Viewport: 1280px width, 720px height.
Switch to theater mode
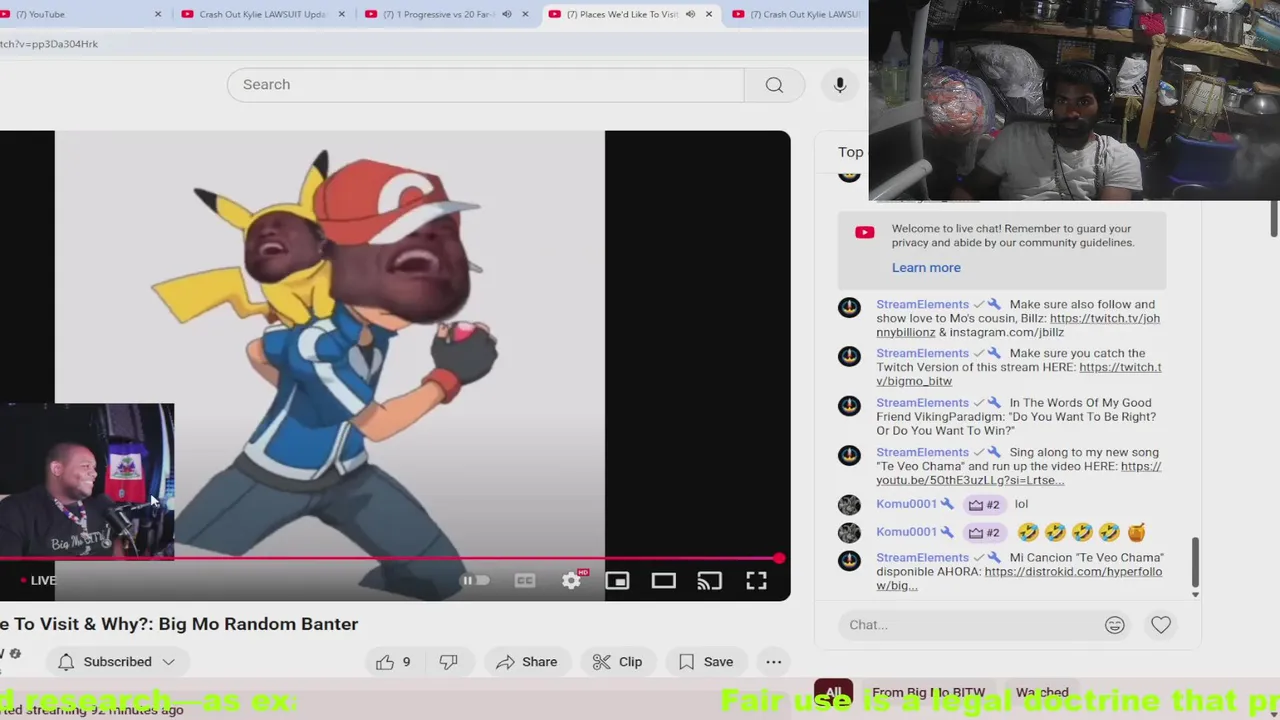tap(663, 580)
